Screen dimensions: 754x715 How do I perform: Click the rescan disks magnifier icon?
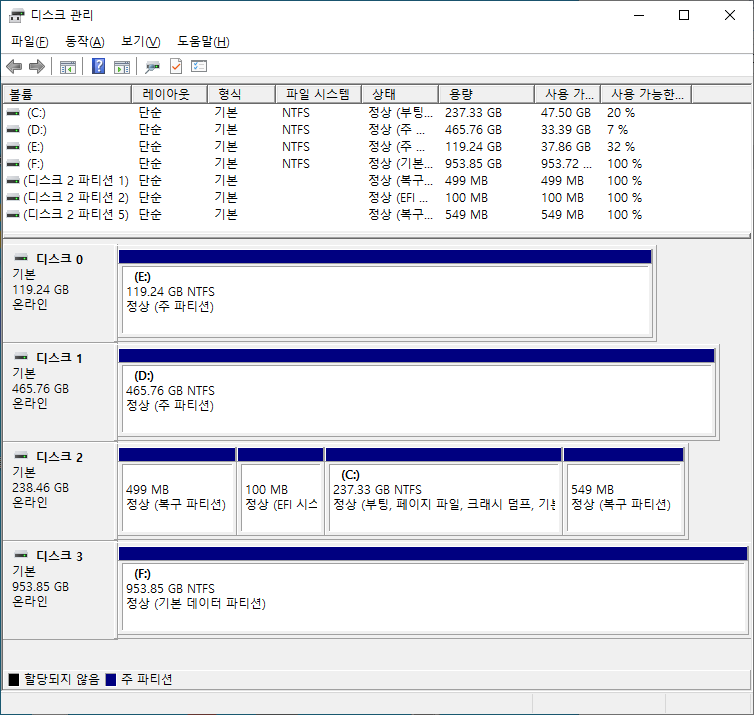152,66
